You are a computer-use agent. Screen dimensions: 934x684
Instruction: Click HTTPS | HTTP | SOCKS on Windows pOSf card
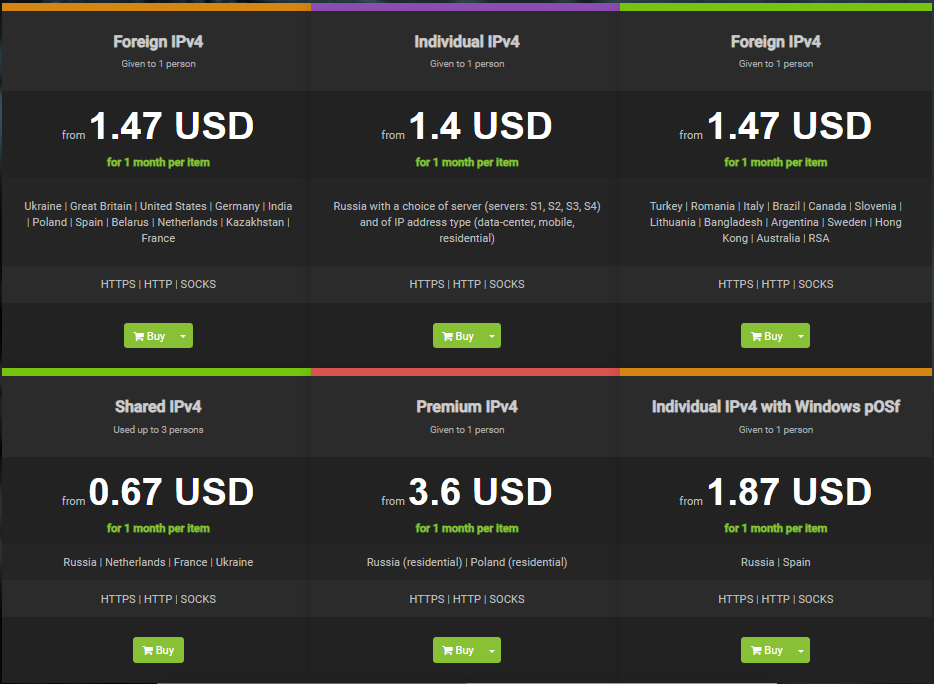point(776,599)
